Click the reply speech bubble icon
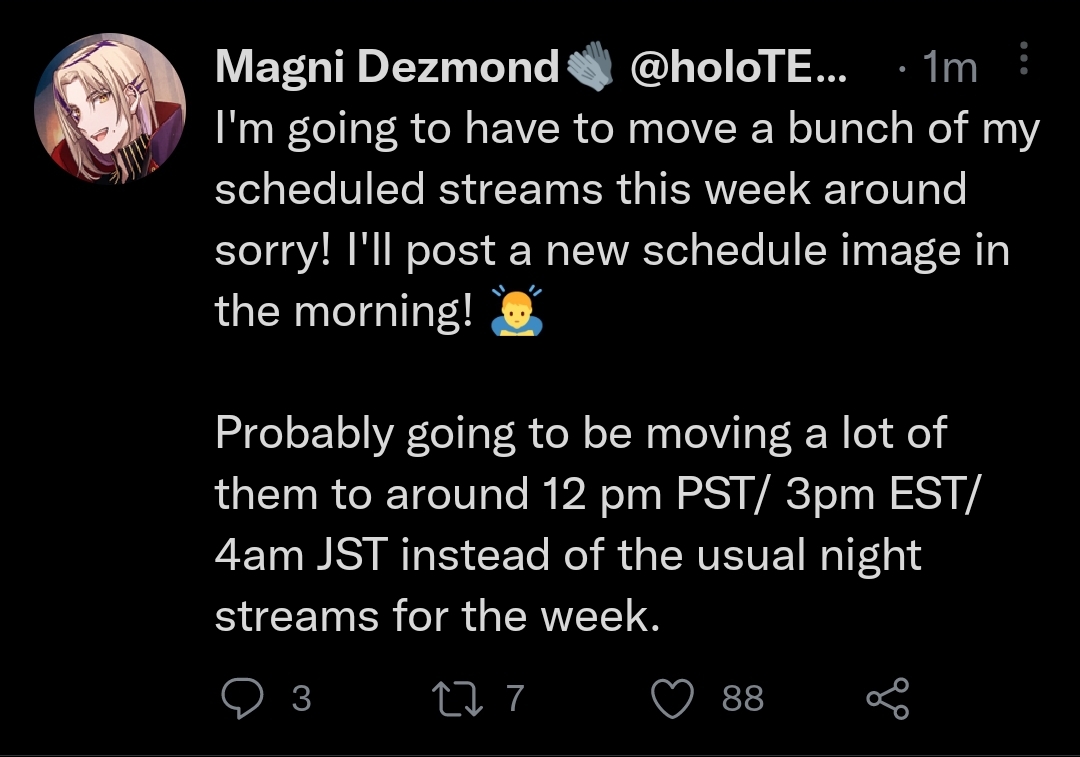Image resolution: width=1080 pixels, height=757 pixels. point(239,697)
